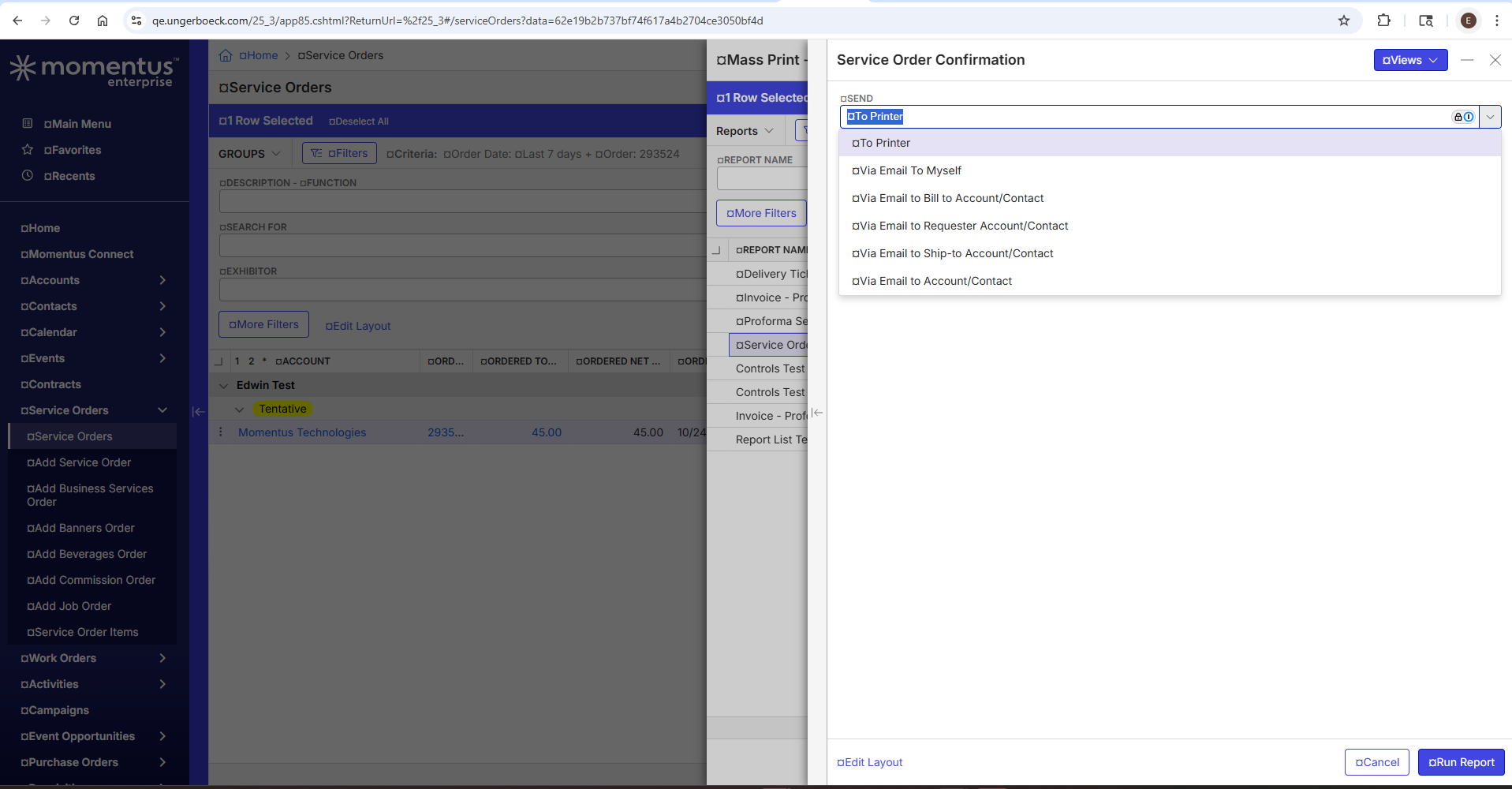1512x789 pixels.
Task: Open the Views dropdown button
Action: tap(1410, 60)
